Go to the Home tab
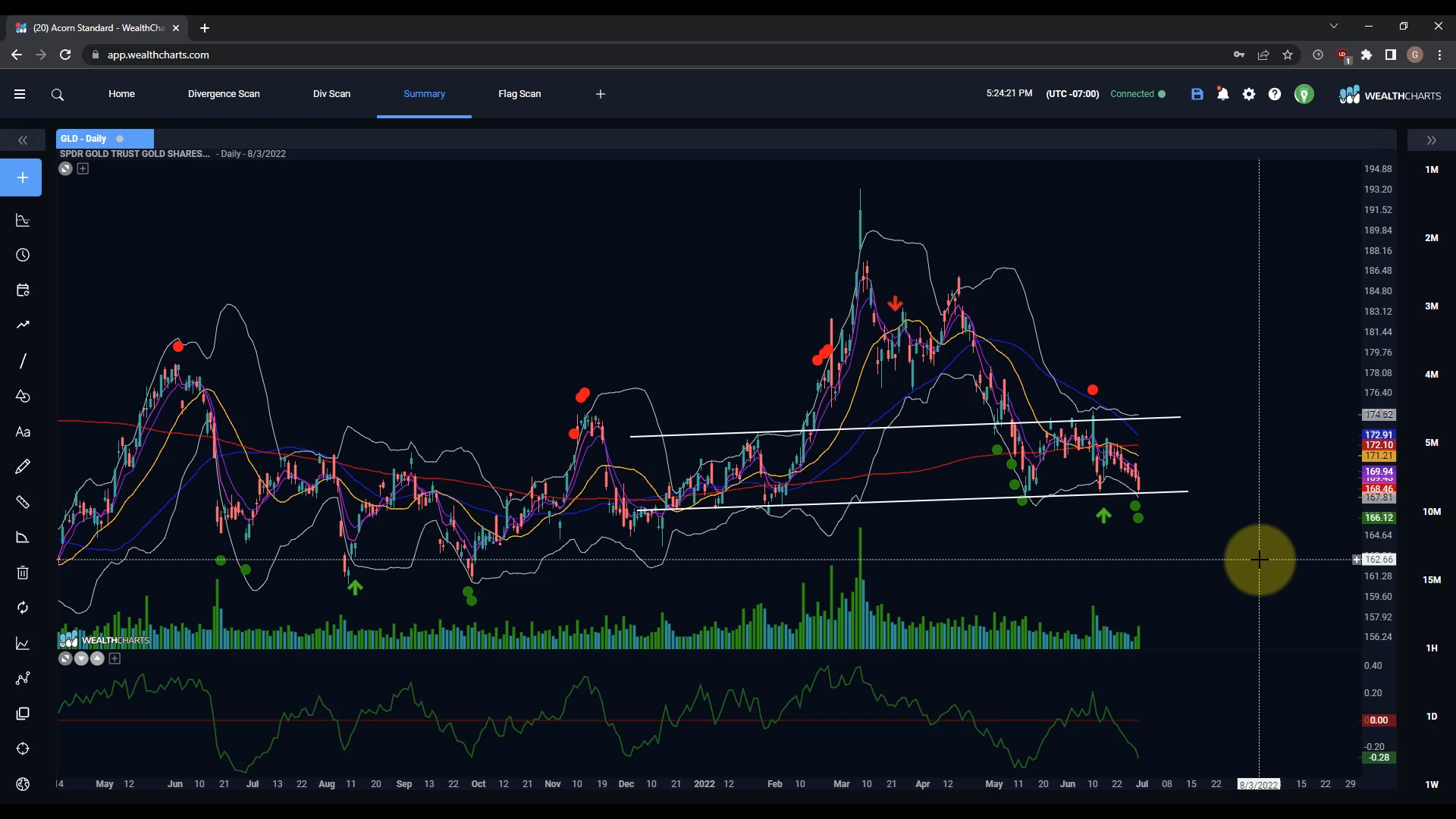The height and width of the screenshot is (819, 1456). [121, 94]
